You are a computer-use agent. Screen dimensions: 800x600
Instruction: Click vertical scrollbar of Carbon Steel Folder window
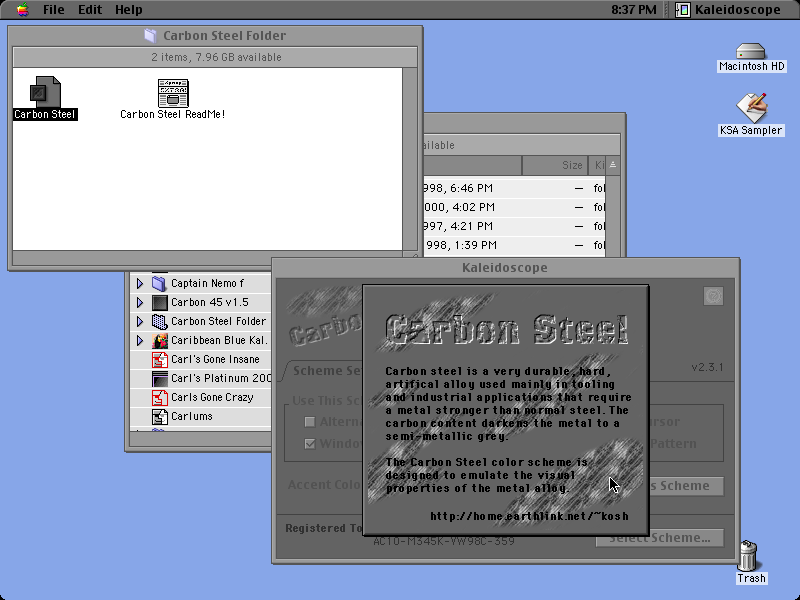tap(410, 159)
